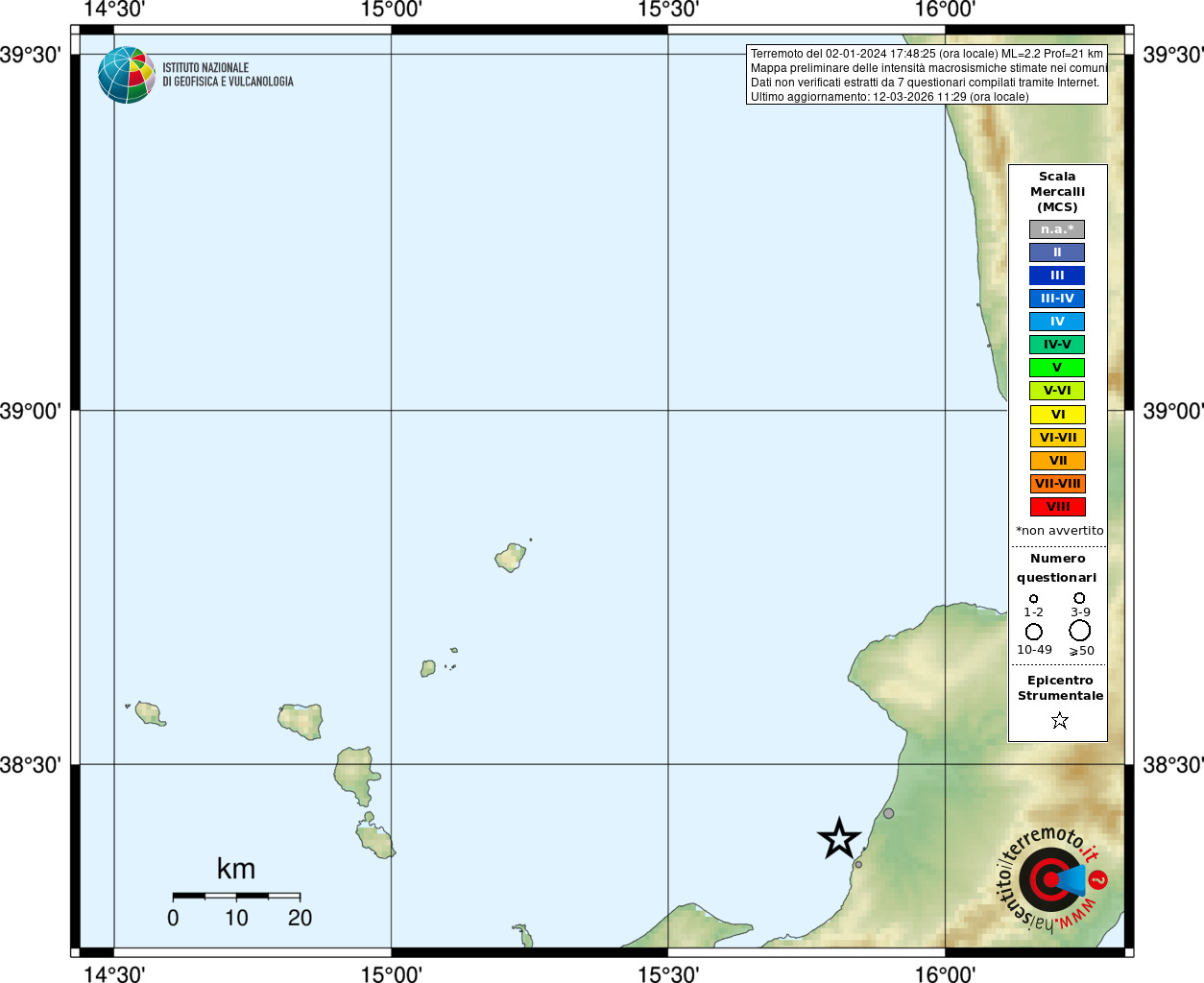Click the orange VII legend swatch
The width and height of the screenshot is (1204, 983).
pyautogui.click(x=1057, y=461)
